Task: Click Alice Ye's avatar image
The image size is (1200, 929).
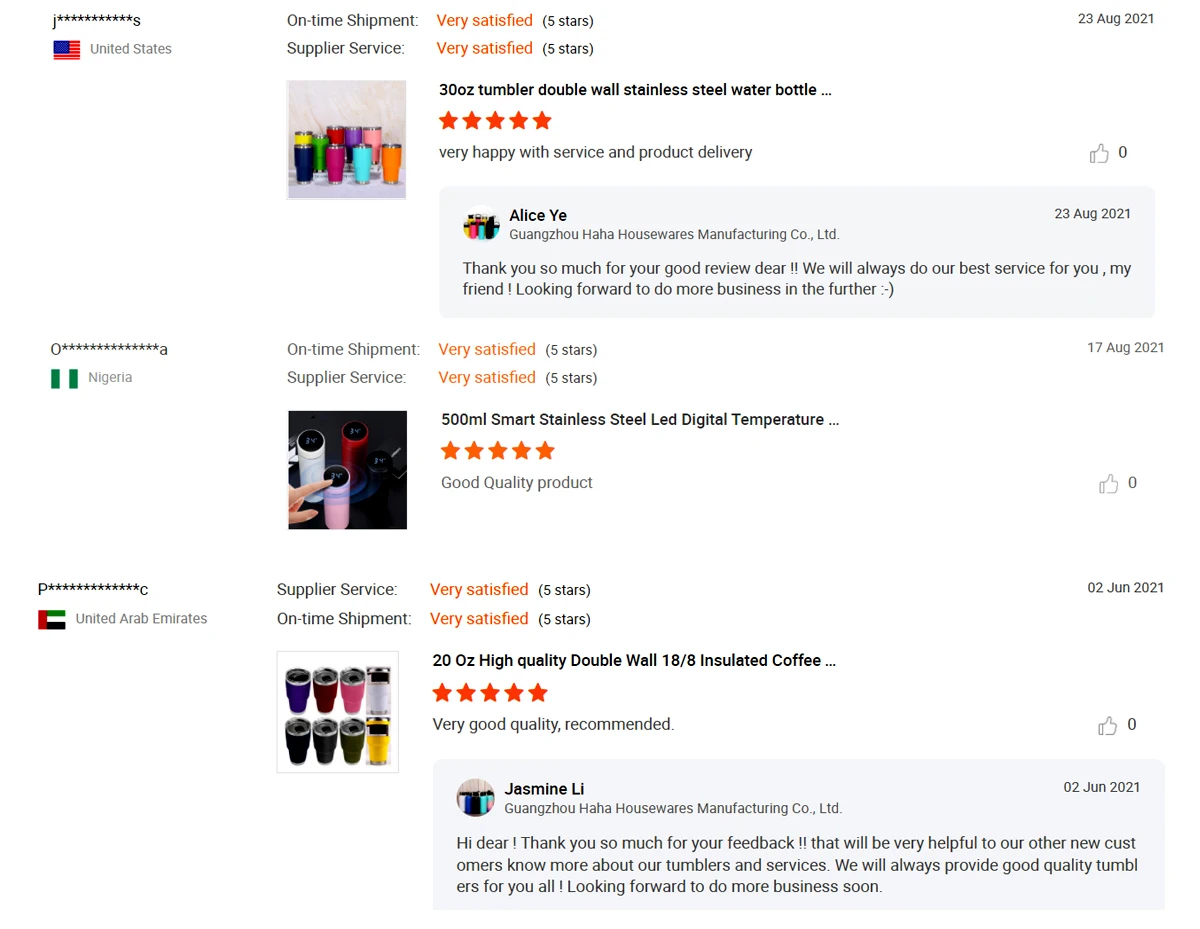Action: [x=481, y=224]
